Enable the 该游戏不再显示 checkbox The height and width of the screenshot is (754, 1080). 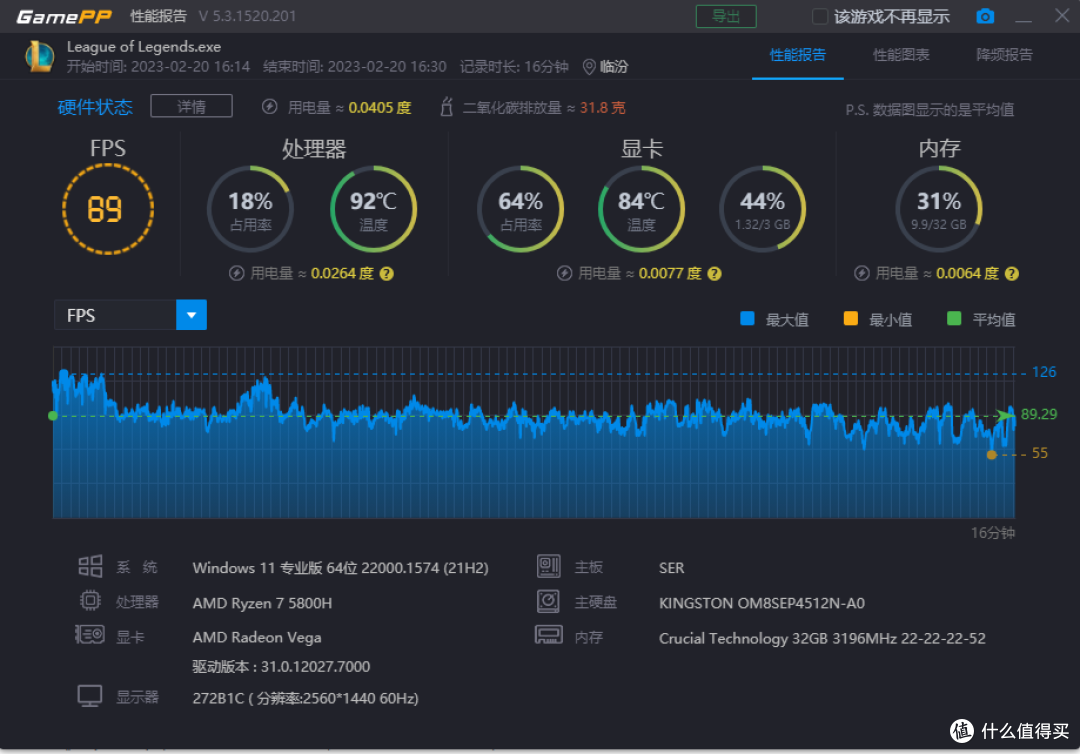pyautogui.click(x=820, y=17)
